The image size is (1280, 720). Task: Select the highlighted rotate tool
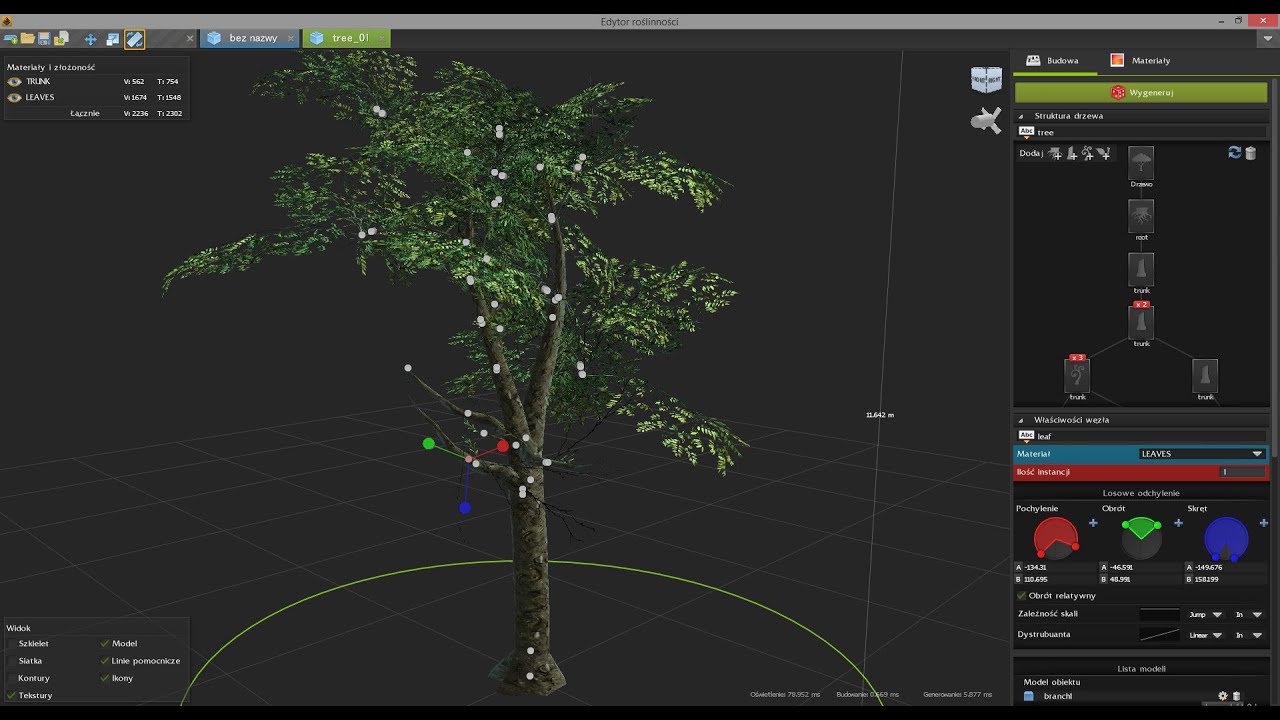tap(134, 39)
